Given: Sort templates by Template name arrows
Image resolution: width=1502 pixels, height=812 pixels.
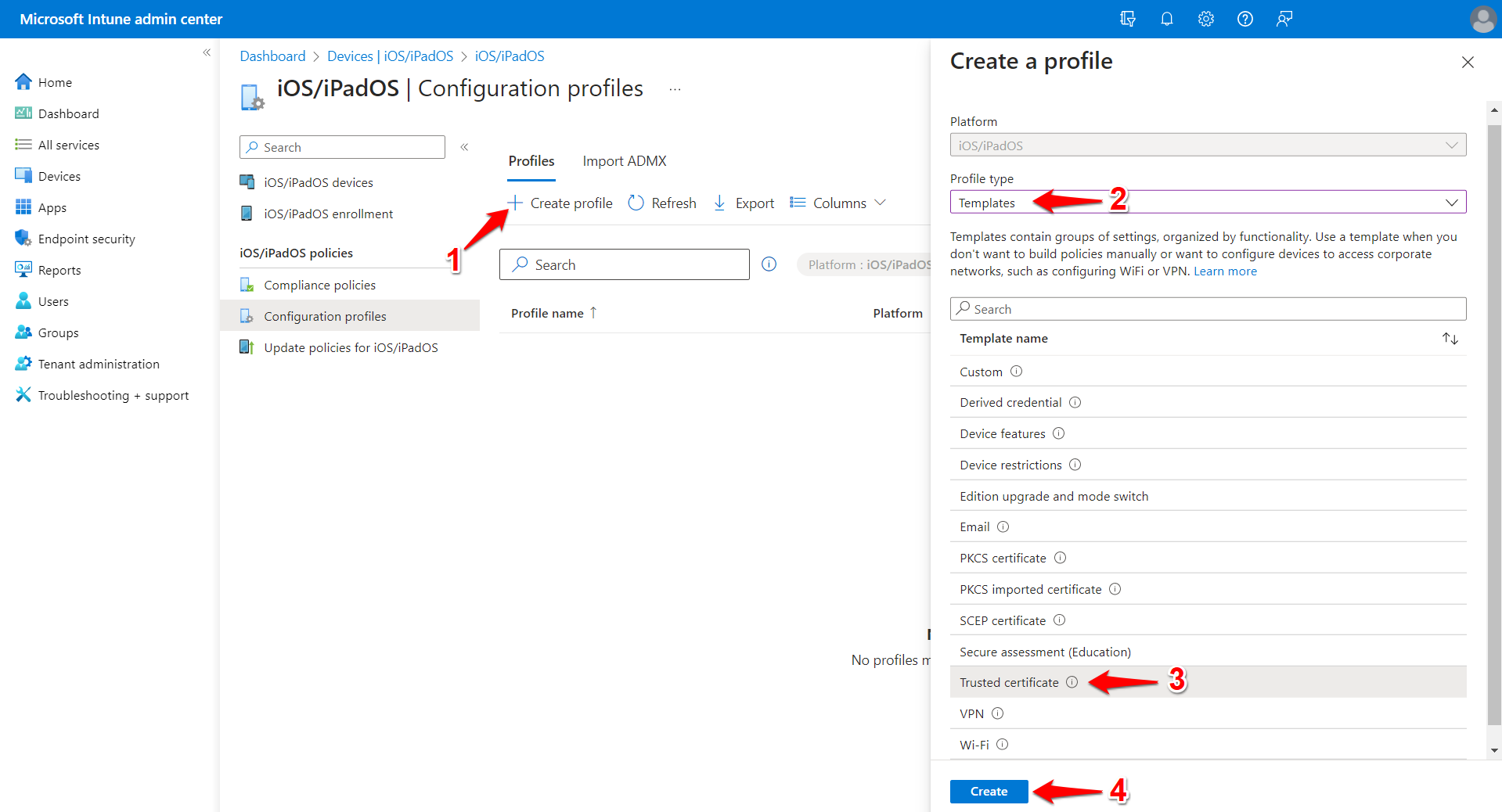Looking at the screenshot, I should coord(1450,339).
